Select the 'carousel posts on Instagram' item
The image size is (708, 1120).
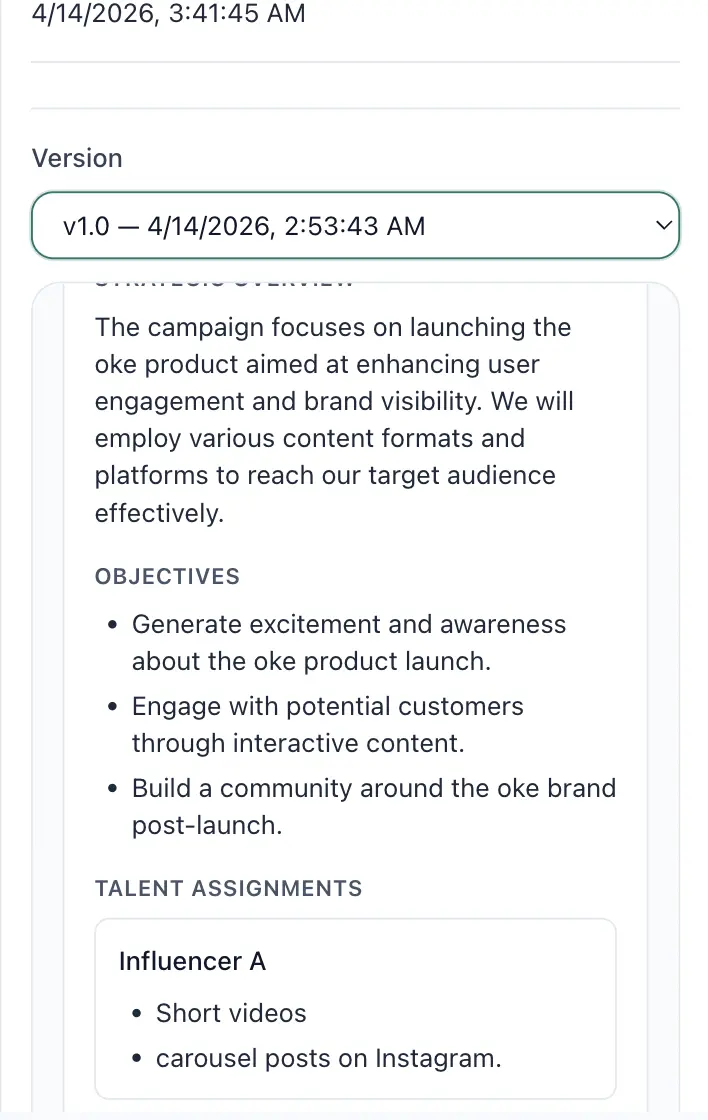(x=328, y=1058)
